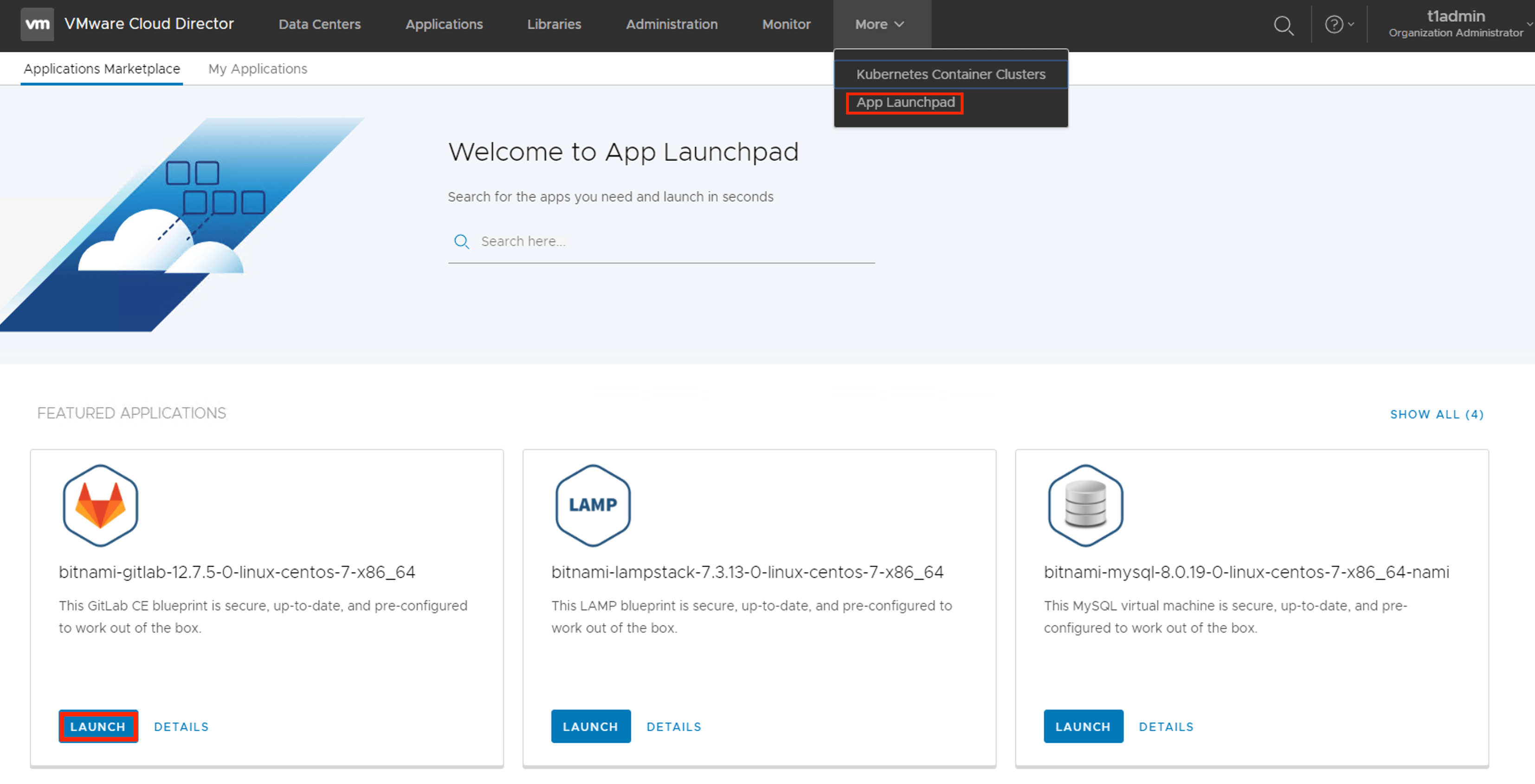This screenshot has height=784, width=1535.
Task: Click the LAMP hexagon application icon
Action: pos(592,505)
